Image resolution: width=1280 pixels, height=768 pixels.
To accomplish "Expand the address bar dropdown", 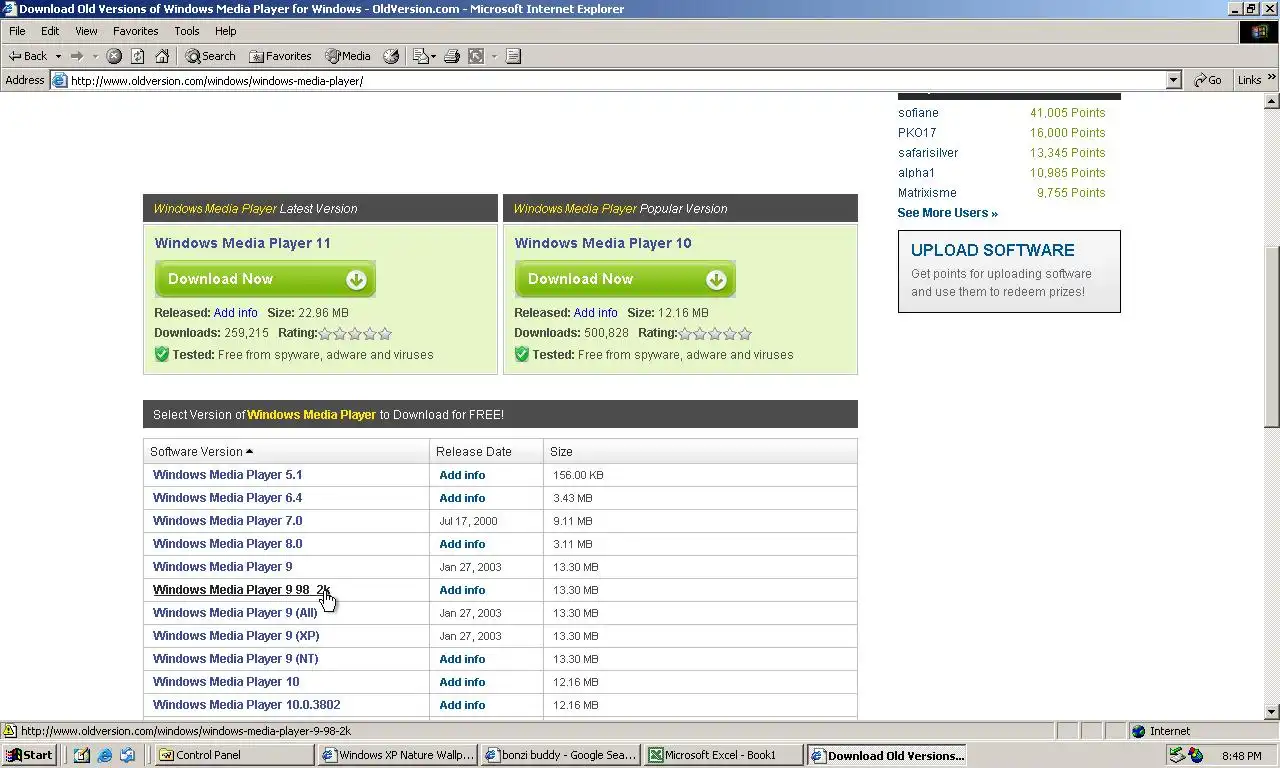I will click(1174, 80).
